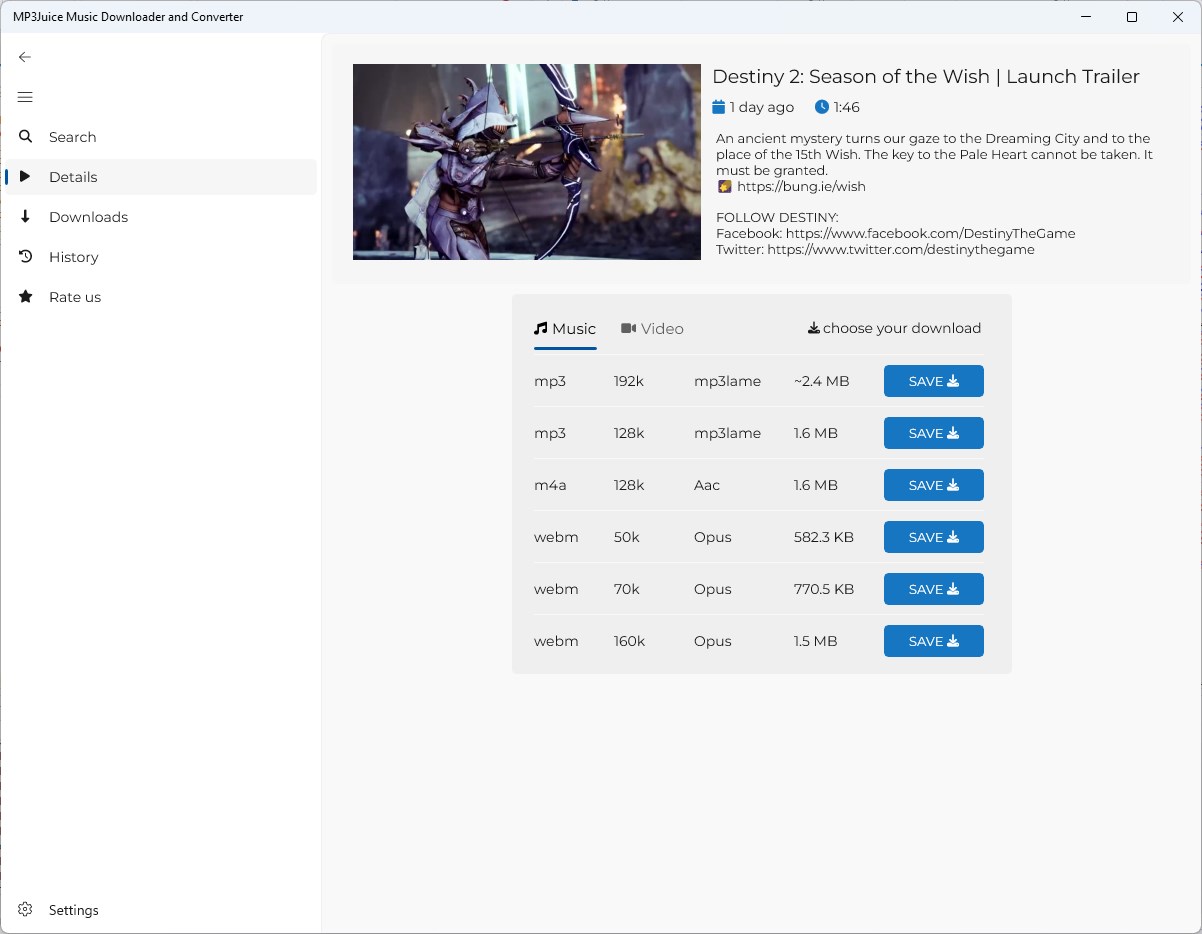
Task: Click the '582.3 KB' size value
Action: pyautogui.click(x=824, y=537)
